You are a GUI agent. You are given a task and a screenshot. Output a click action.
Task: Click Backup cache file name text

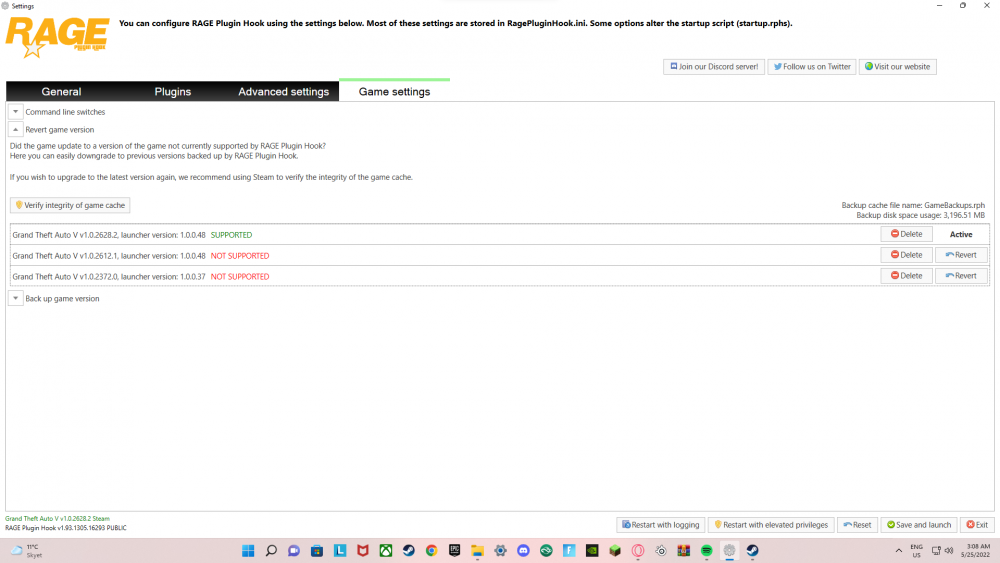913,205
